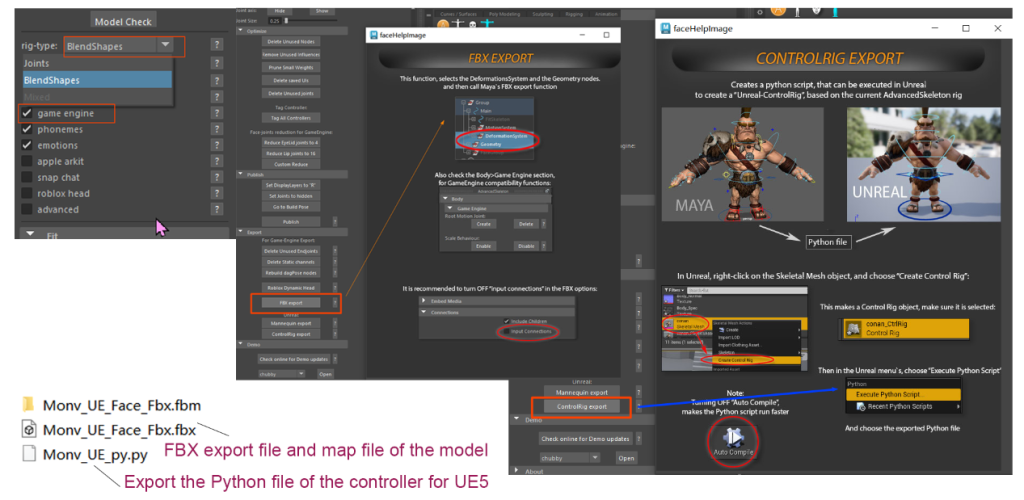Viewport: 1024px width, 500px height.
Task: Click the help icon beside the Publish button
Action: click(x=335, y=222)
